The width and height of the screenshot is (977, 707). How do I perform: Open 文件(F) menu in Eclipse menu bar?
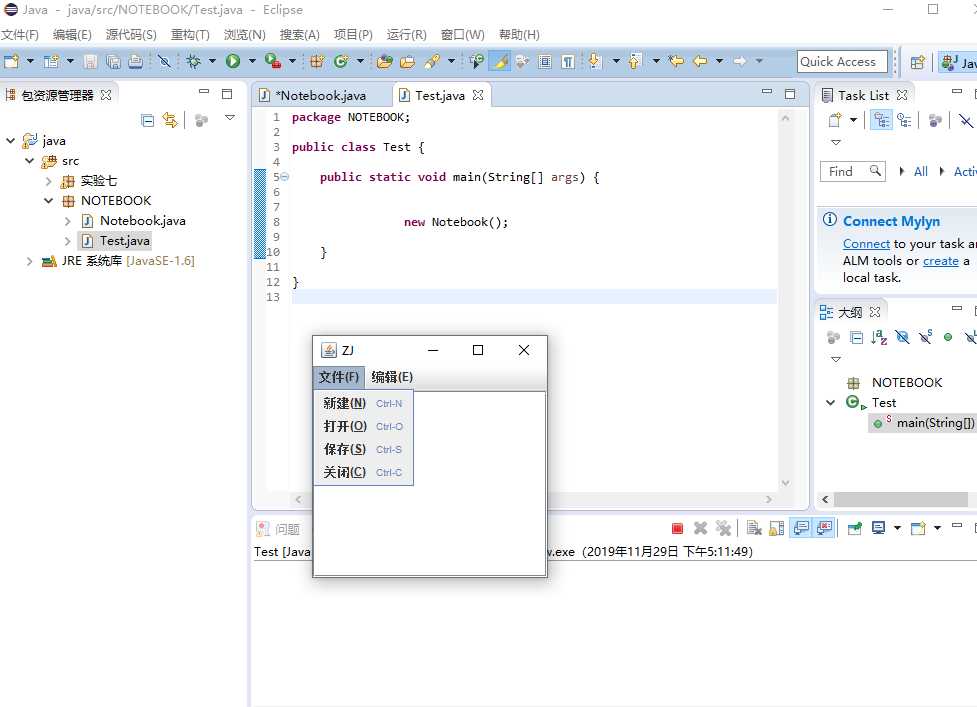(20, 35)
